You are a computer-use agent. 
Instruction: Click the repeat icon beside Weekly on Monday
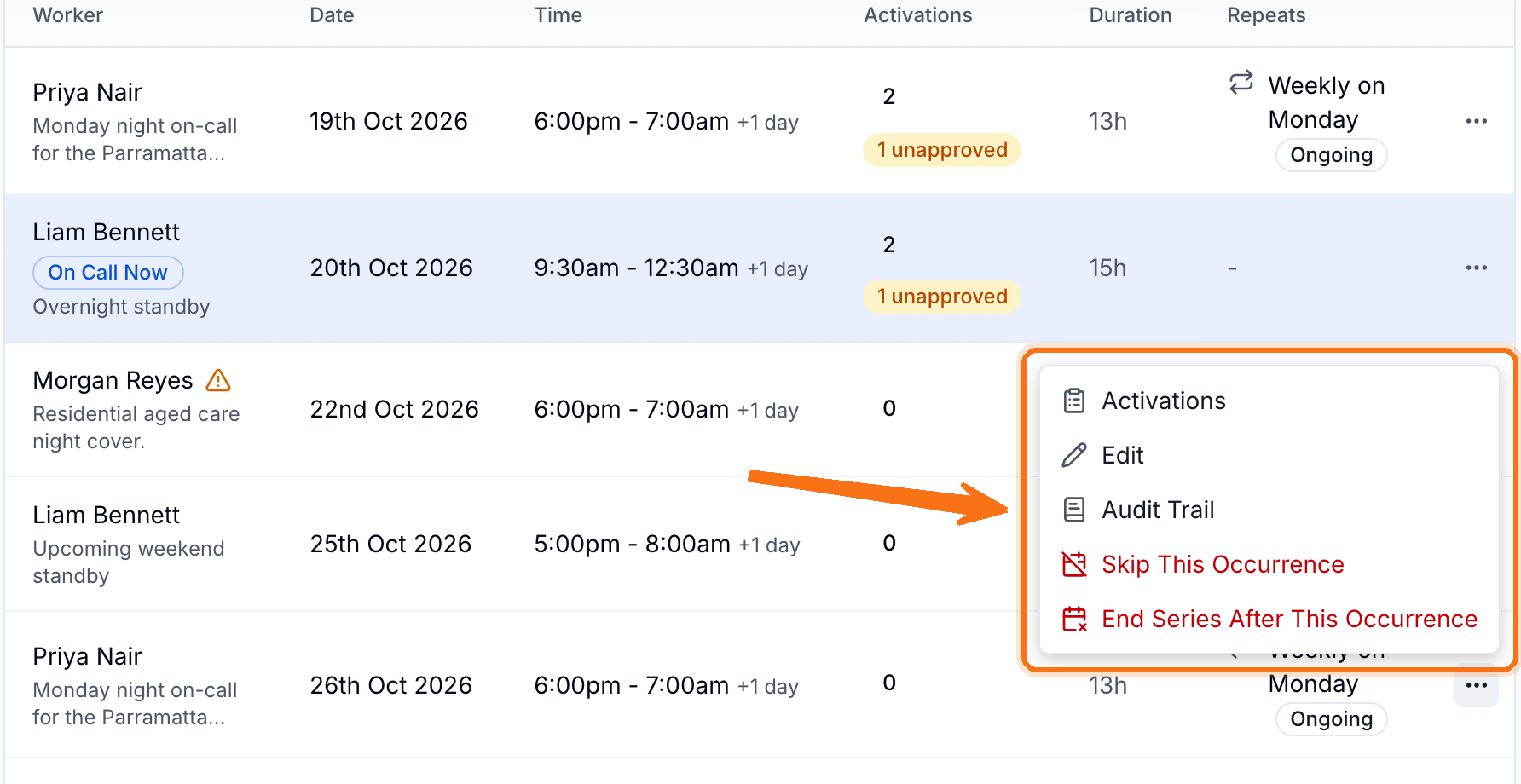point(1241,83)
